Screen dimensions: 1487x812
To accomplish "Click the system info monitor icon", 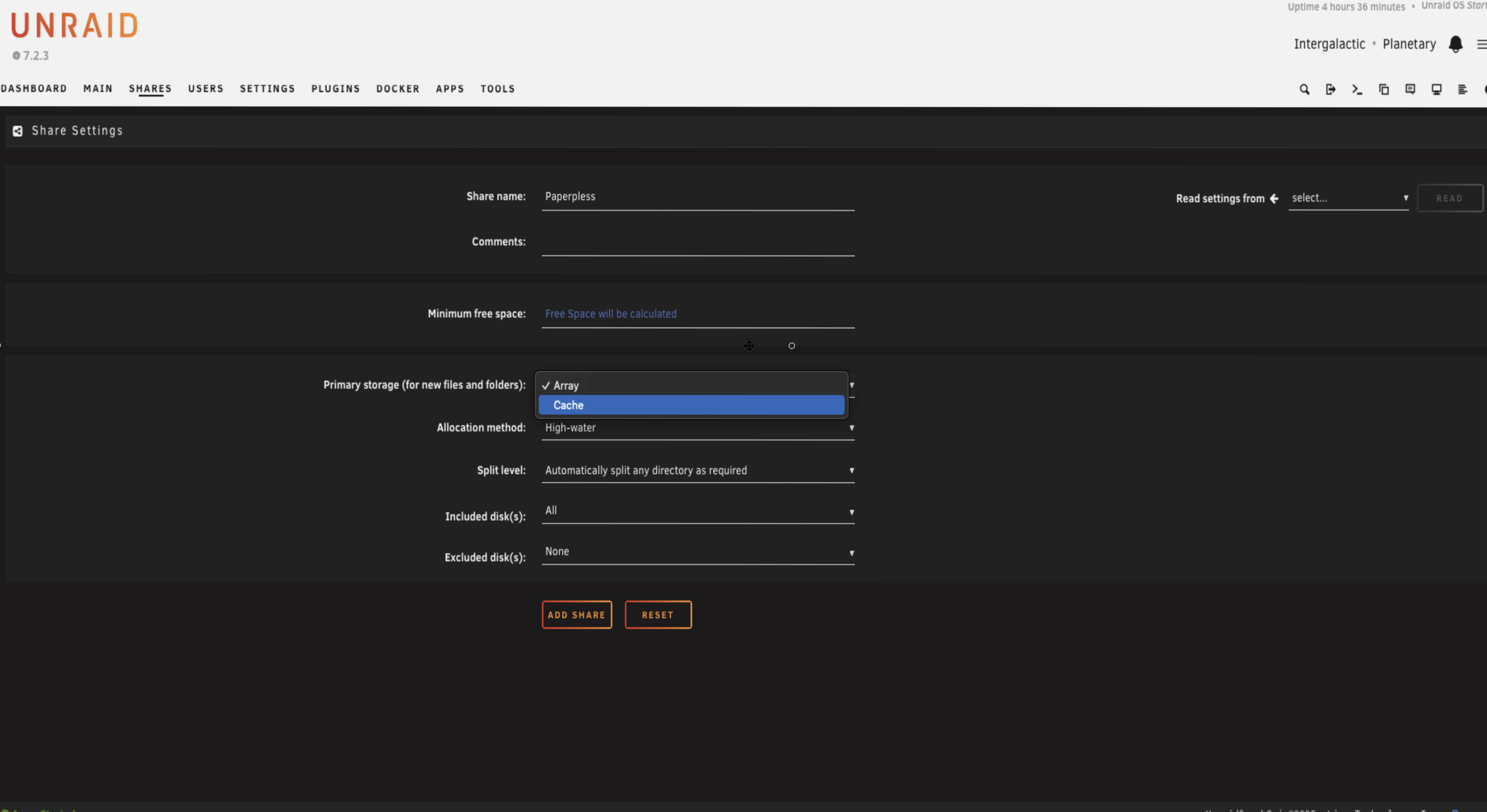I will (1437, 89).
